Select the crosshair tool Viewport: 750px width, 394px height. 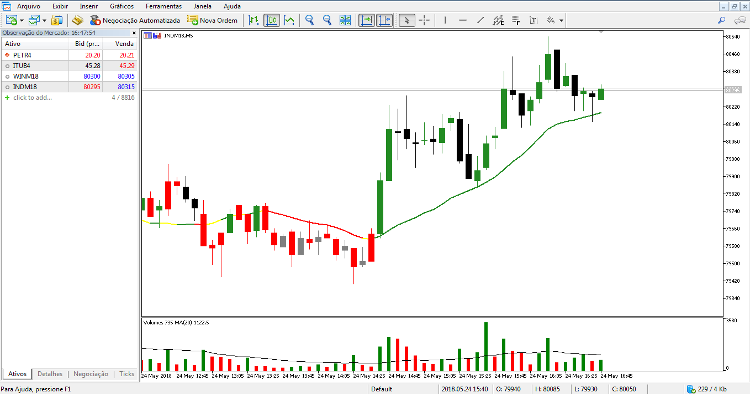[x=424, y=20]
